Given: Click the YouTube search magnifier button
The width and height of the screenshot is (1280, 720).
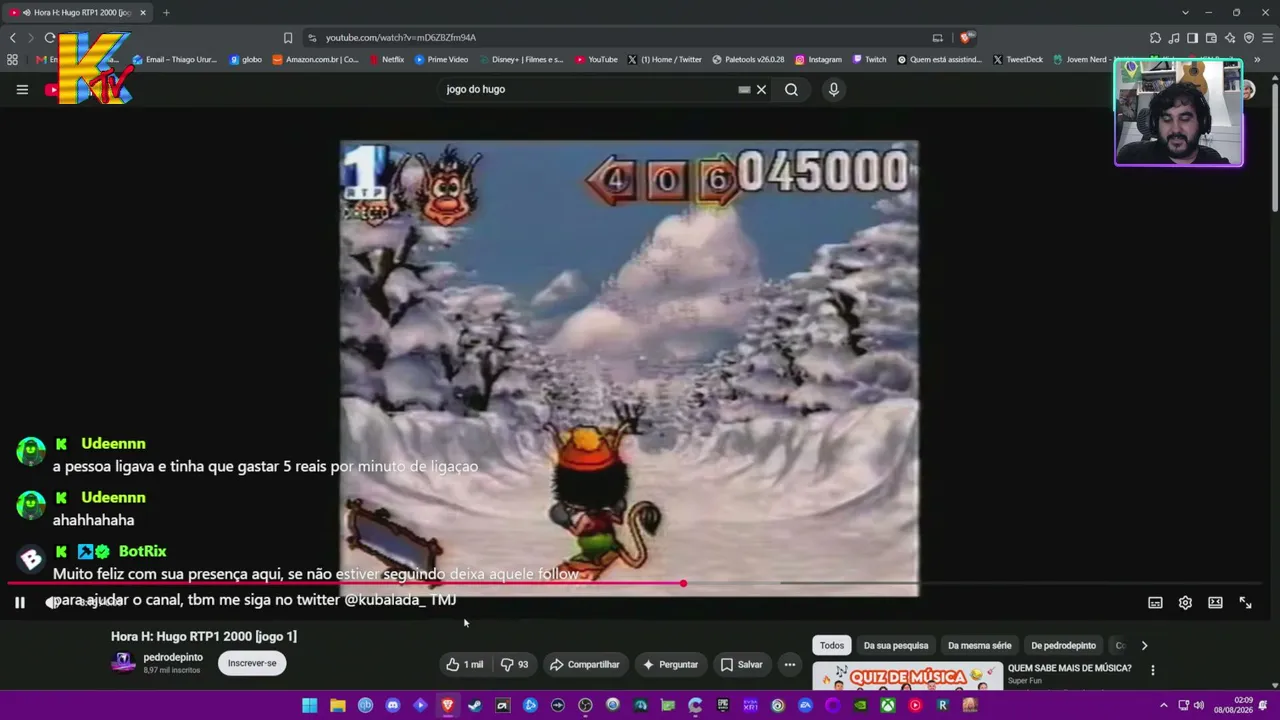Looking at the screenshot, I should [791, 89].
